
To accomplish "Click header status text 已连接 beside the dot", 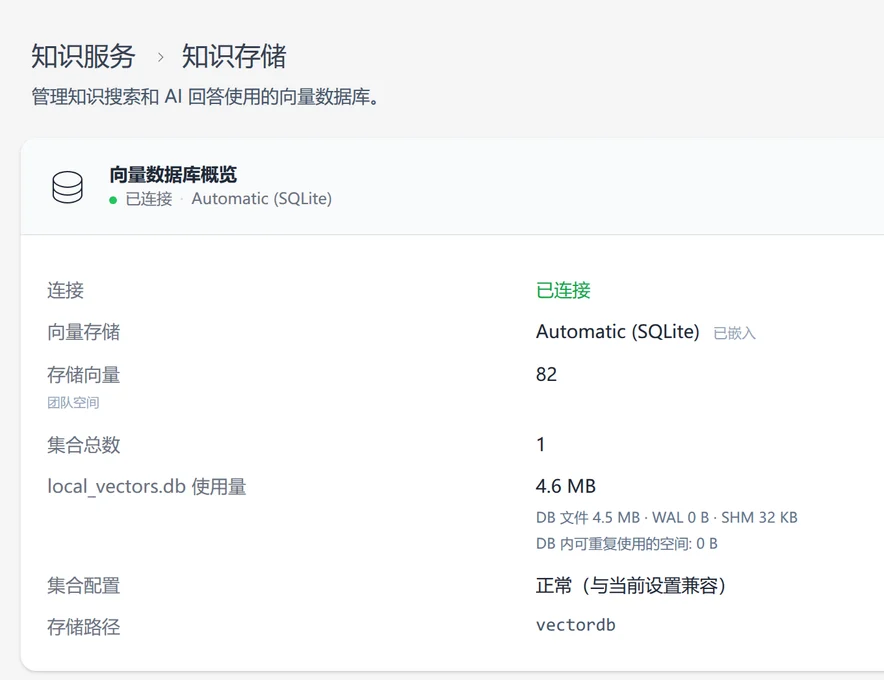I will 149,199.
